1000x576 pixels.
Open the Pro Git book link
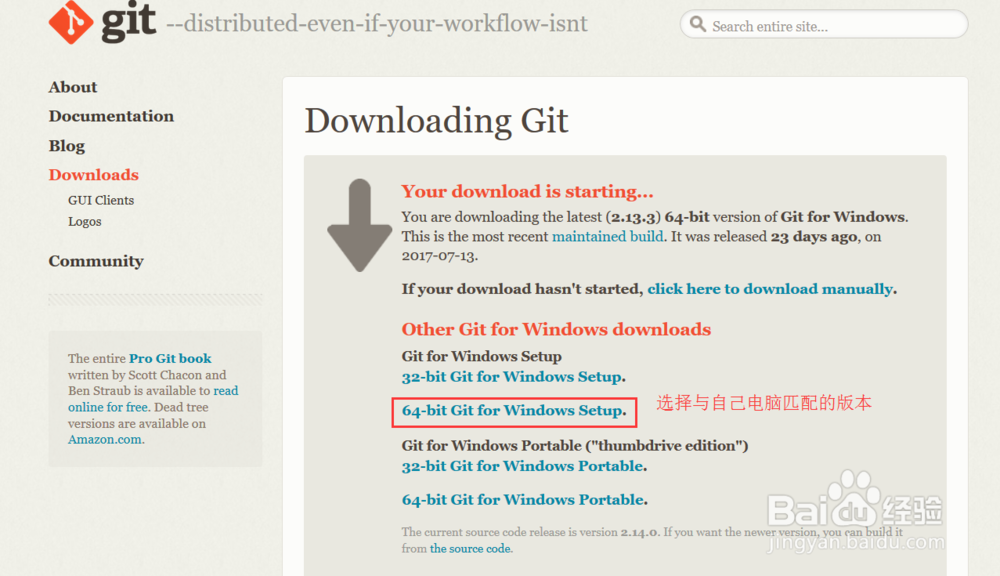pos(170,358)
